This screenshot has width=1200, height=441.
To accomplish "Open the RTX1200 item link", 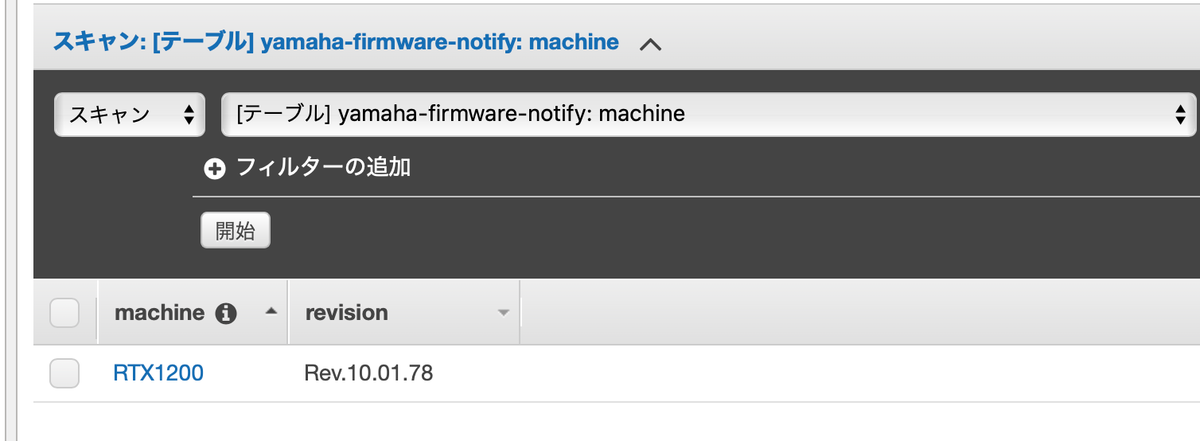I will point(158,374).
